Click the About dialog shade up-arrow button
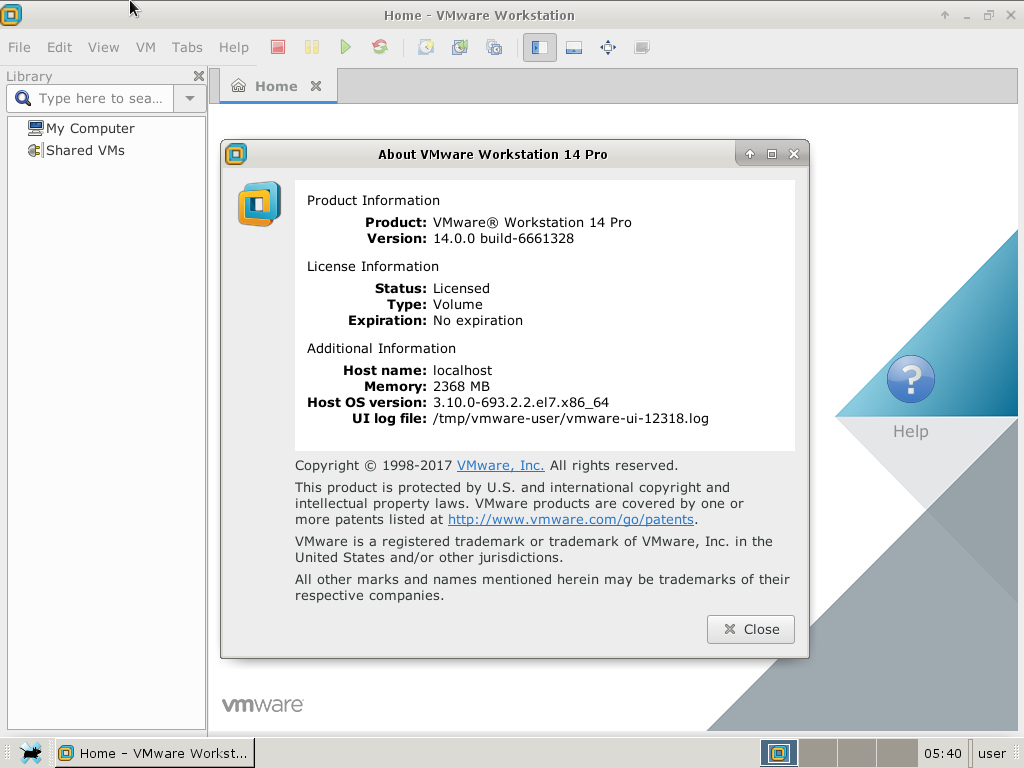This screenshot has height=768, width=1024. click(x=750, y=154)
